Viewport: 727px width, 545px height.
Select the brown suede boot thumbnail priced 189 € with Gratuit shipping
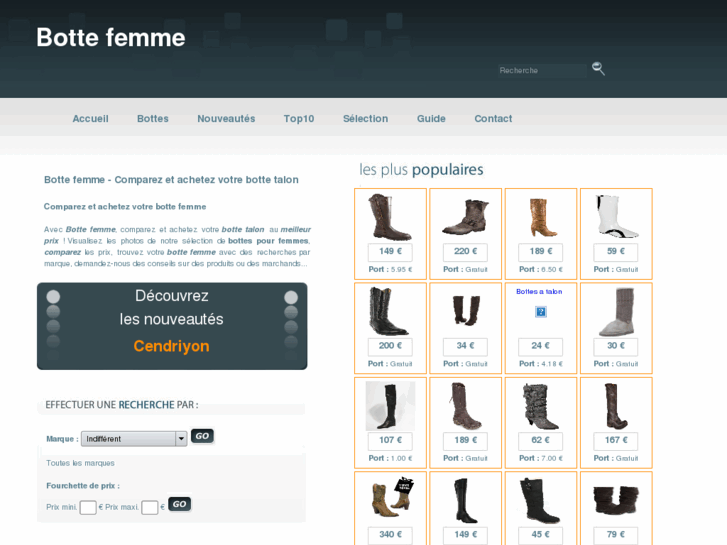pos(466,406)
